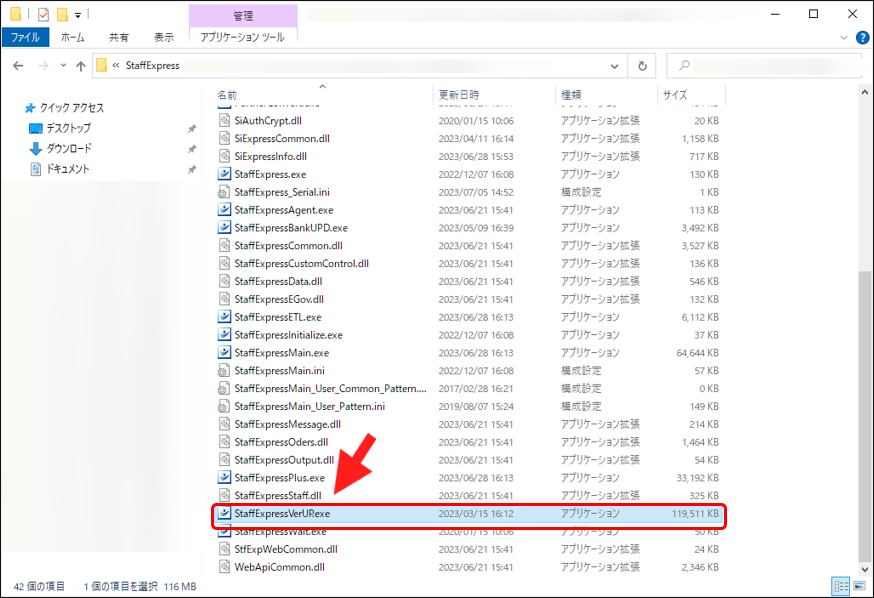The image size is (874, 598).
Task: Click the StaffExpressAgent.exe file icon
Action: tap(224, 210)
